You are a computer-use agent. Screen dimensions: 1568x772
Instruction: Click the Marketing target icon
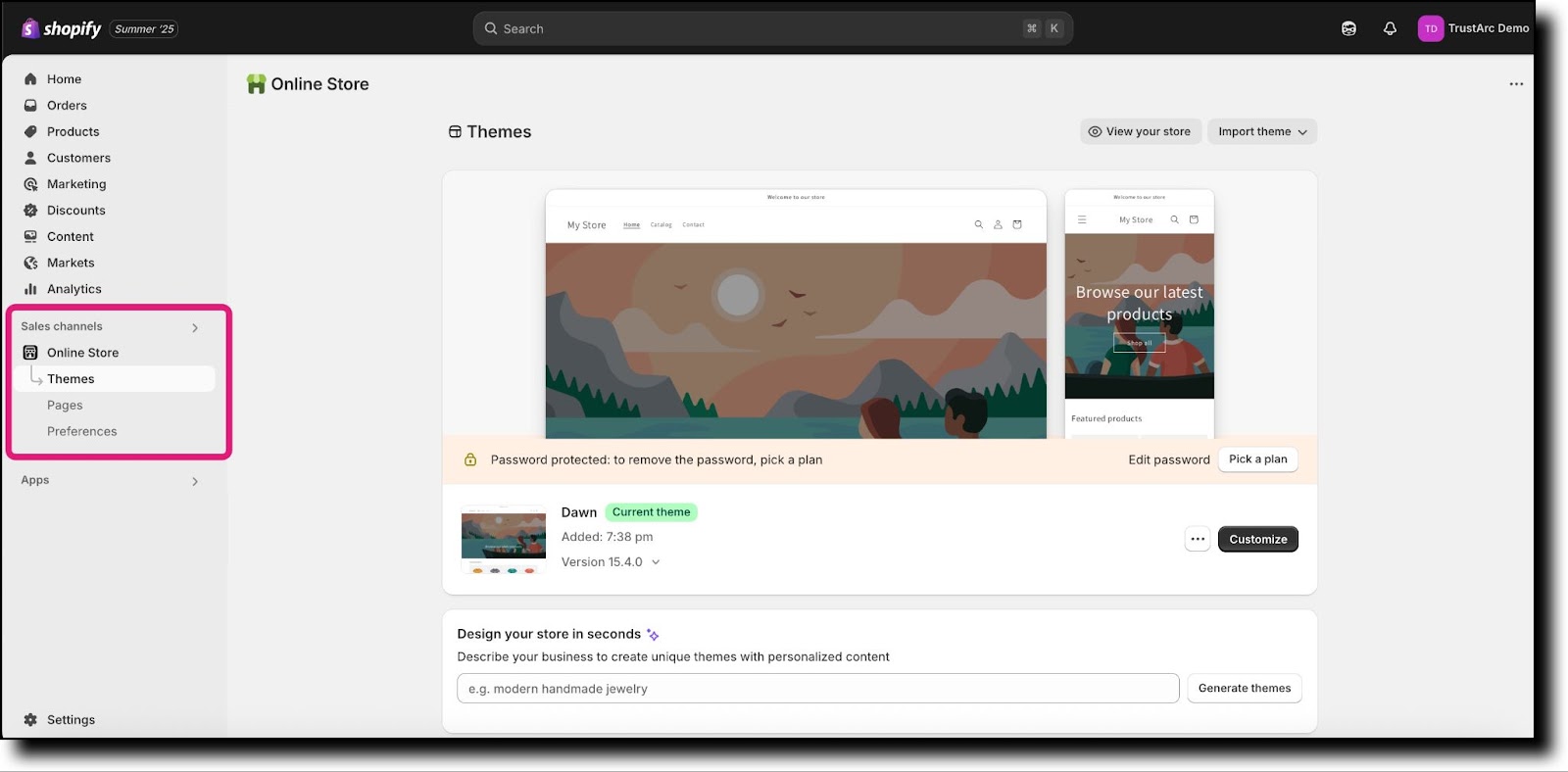30,184
